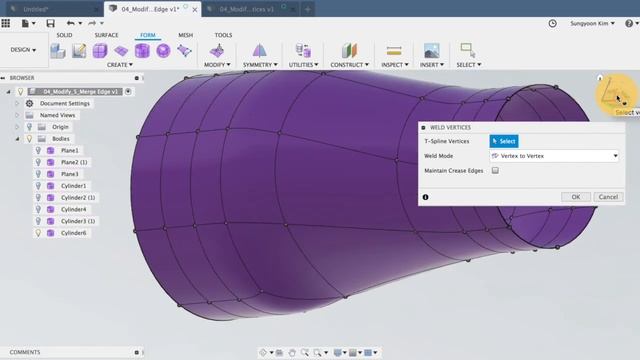Select the form Cylinder primitive icon

pos(142,51)
